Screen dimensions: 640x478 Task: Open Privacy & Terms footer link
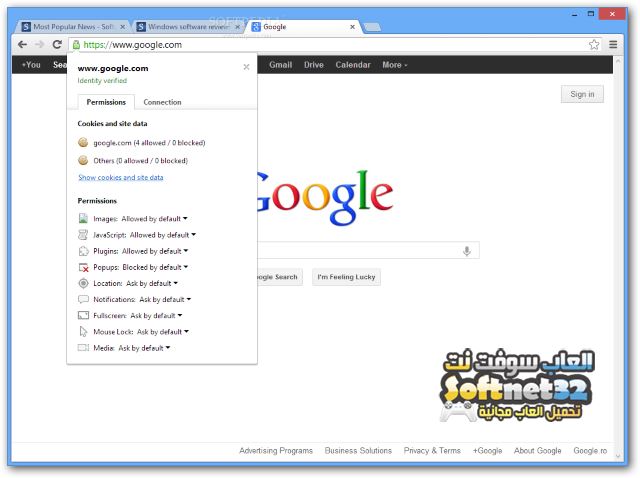click(x=432, y=451)
